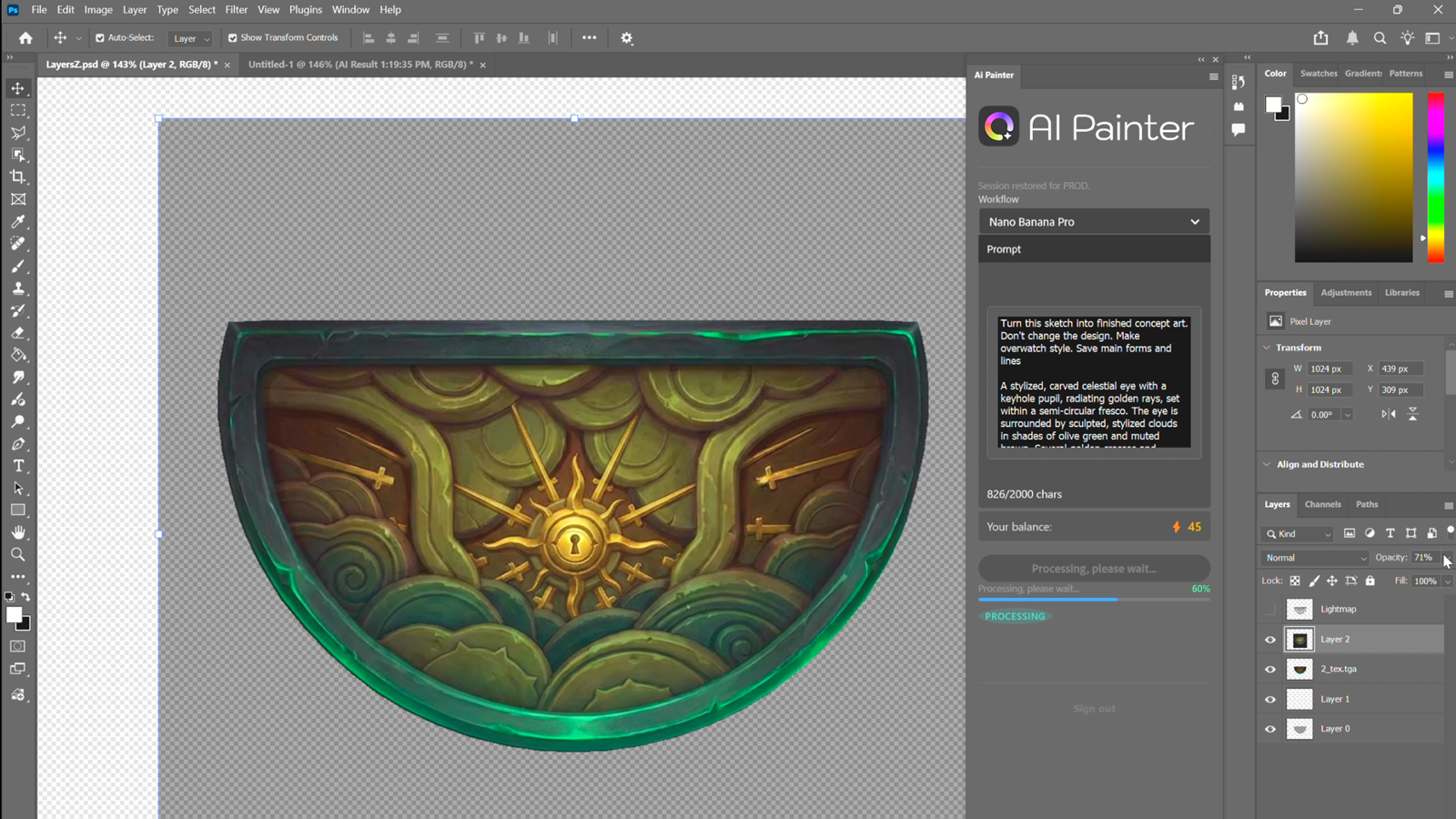Image resolution: width=1456 pixels, height=819 pixels.
Task: Hide Layer 0 visibility eye
Action: [1270, 729]
